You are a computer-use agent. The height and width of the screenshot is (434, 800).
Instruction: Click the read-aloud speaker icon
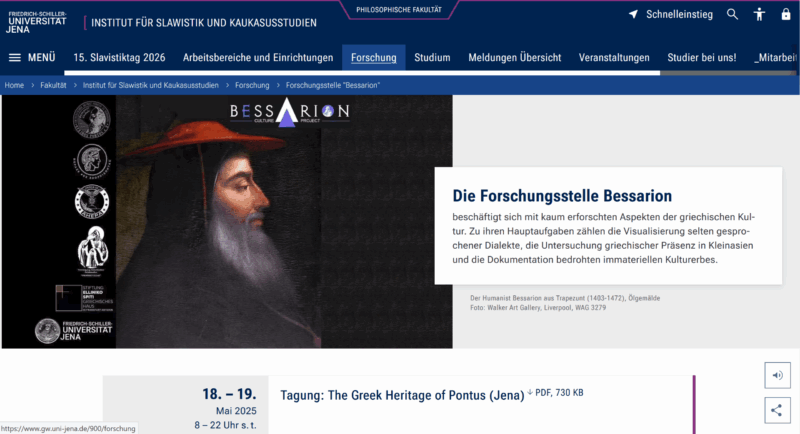point(776,375)
